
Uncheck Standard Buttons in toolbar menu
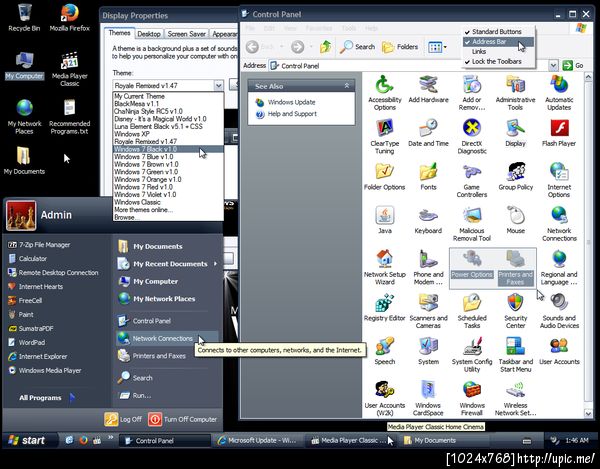pyautogui.click(x=496, y=32)
